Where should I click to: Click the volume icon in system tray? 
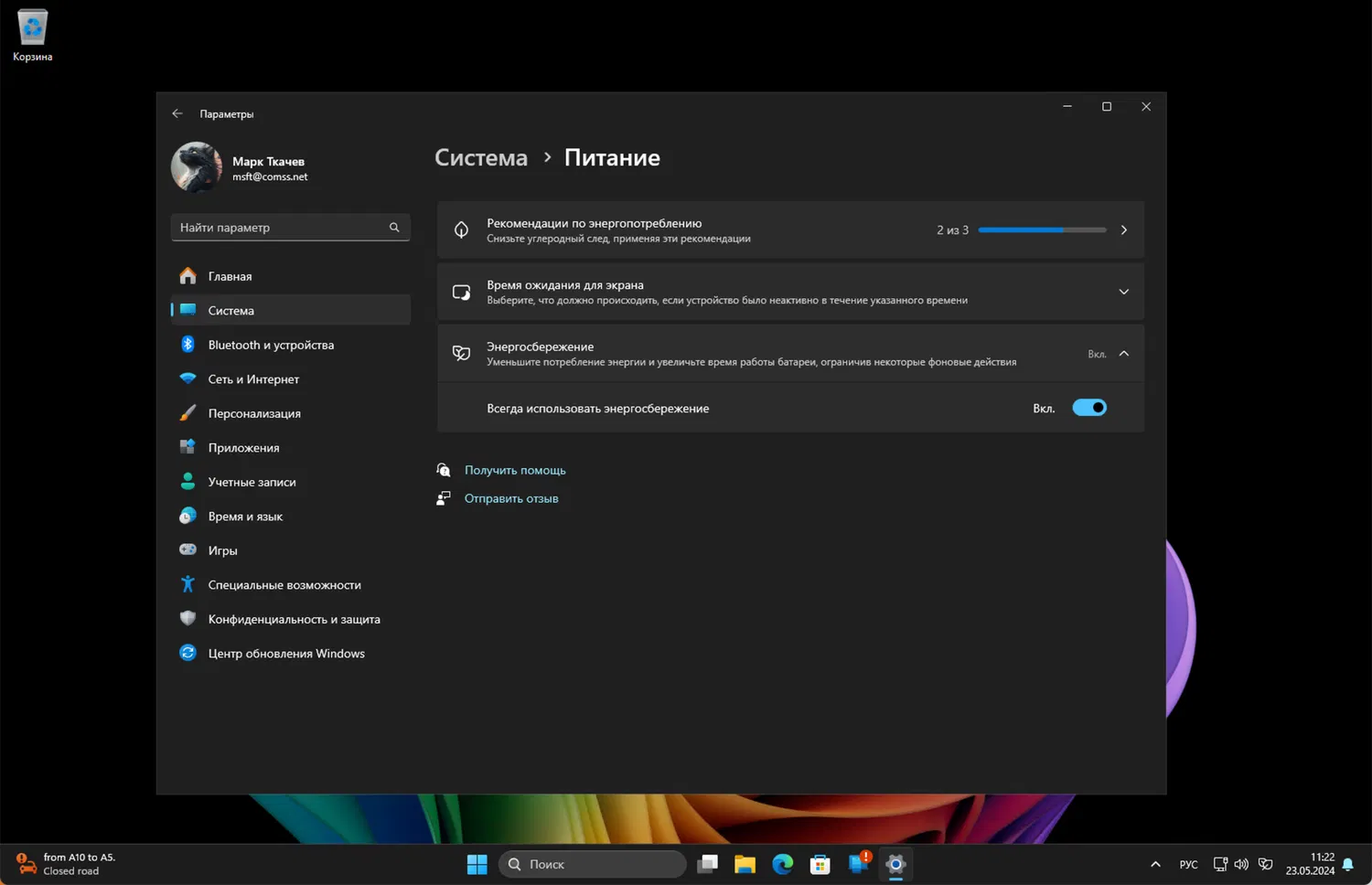(x=1241, y=864)
